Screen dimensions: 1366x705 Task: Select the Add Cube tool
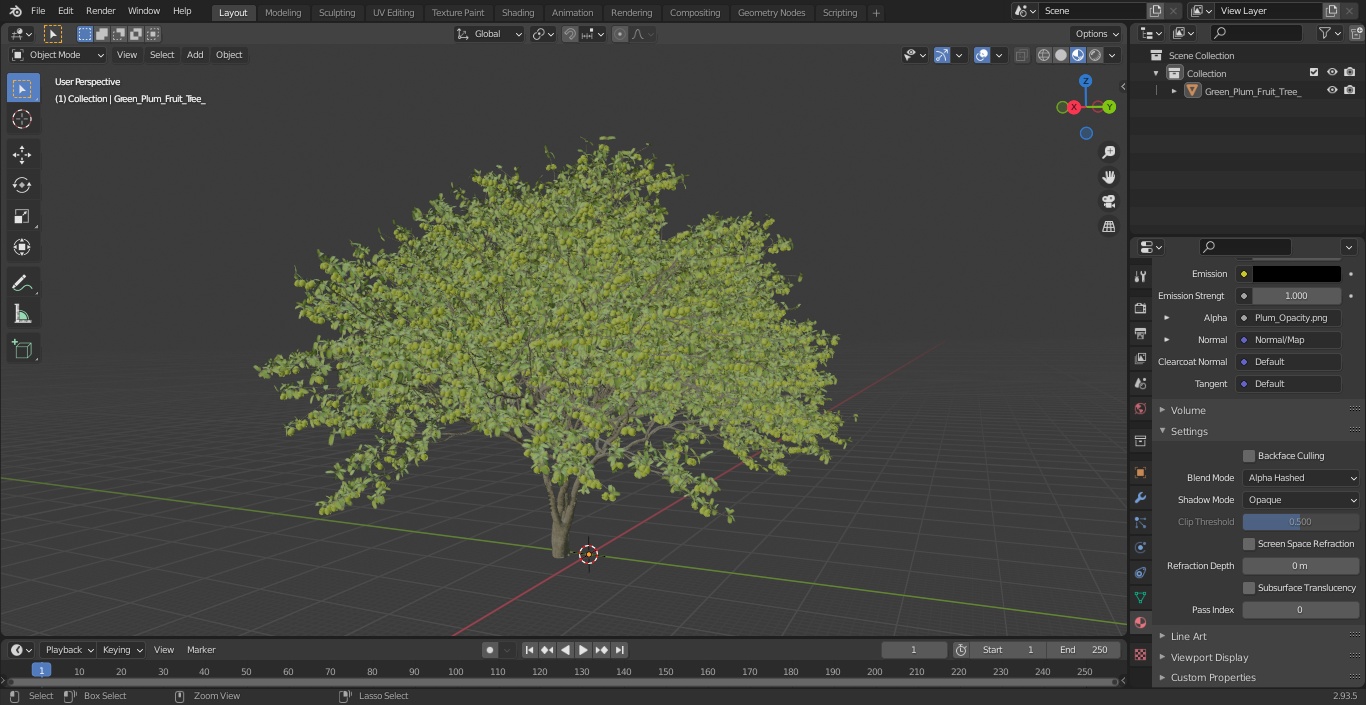22,350
